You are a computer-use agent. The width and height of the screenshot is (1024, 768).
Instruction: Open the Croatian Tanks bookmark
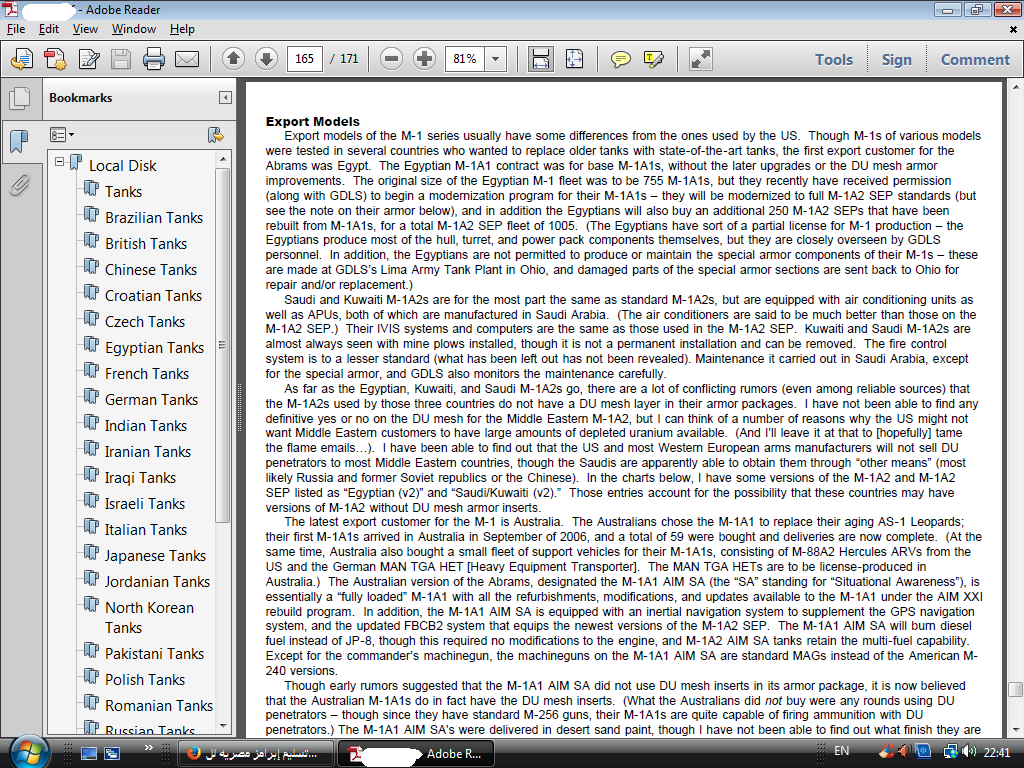(153, 296)
